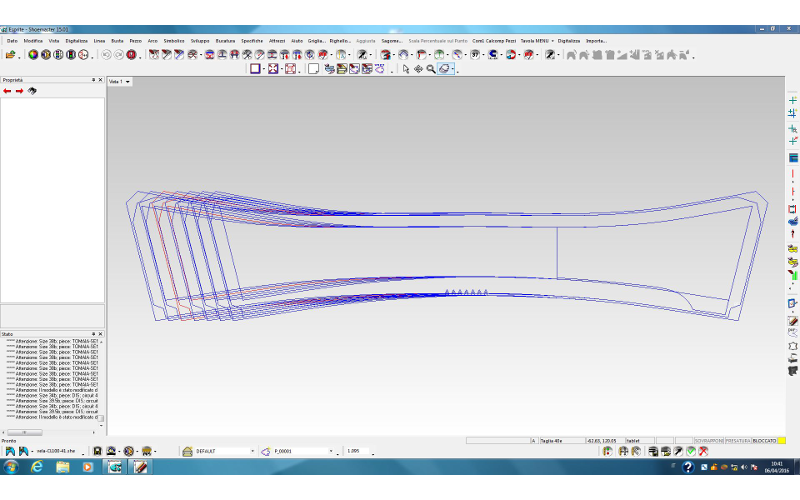Open the Modifica menu
Screen dimensions: 800x500
point(33,40)
